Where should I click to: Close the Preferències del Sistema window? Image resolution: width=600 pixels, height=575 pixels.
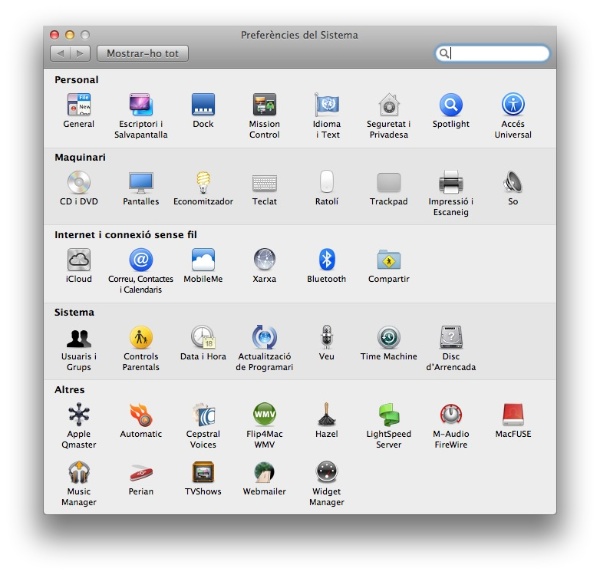(55, 35)
